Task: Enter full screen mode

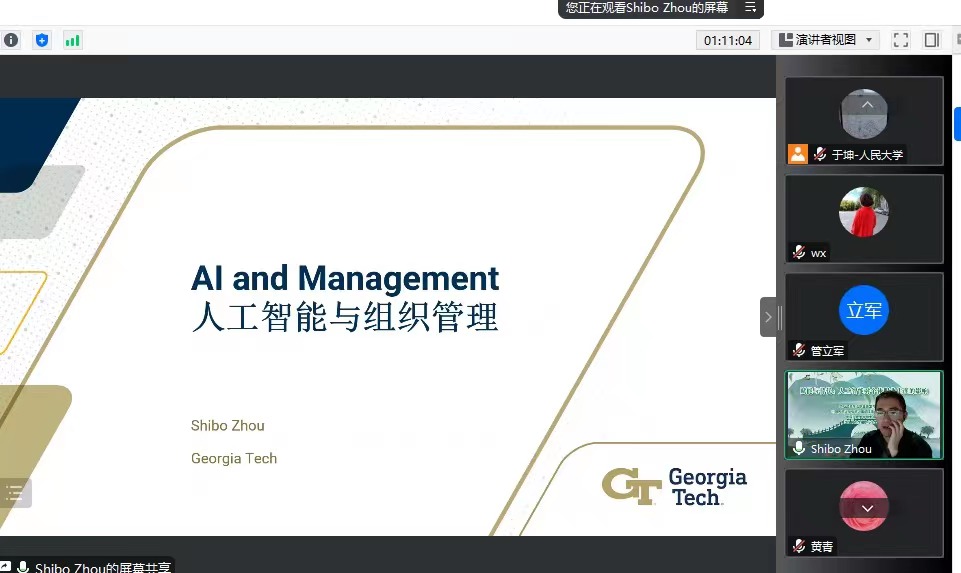Action: [x=900, y=40]
